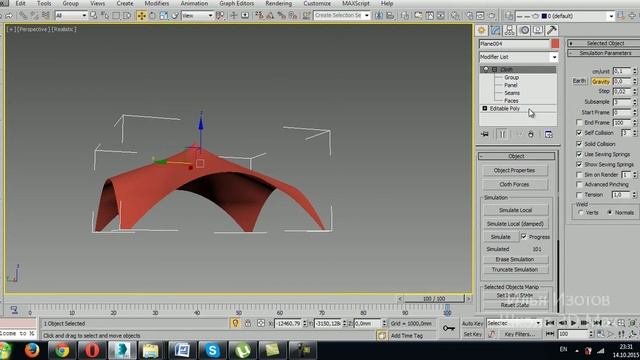The height and width of the screenshot is (360, 640).
Task: Toggle Show End Result icon
Action: click(x=502, y=134)
